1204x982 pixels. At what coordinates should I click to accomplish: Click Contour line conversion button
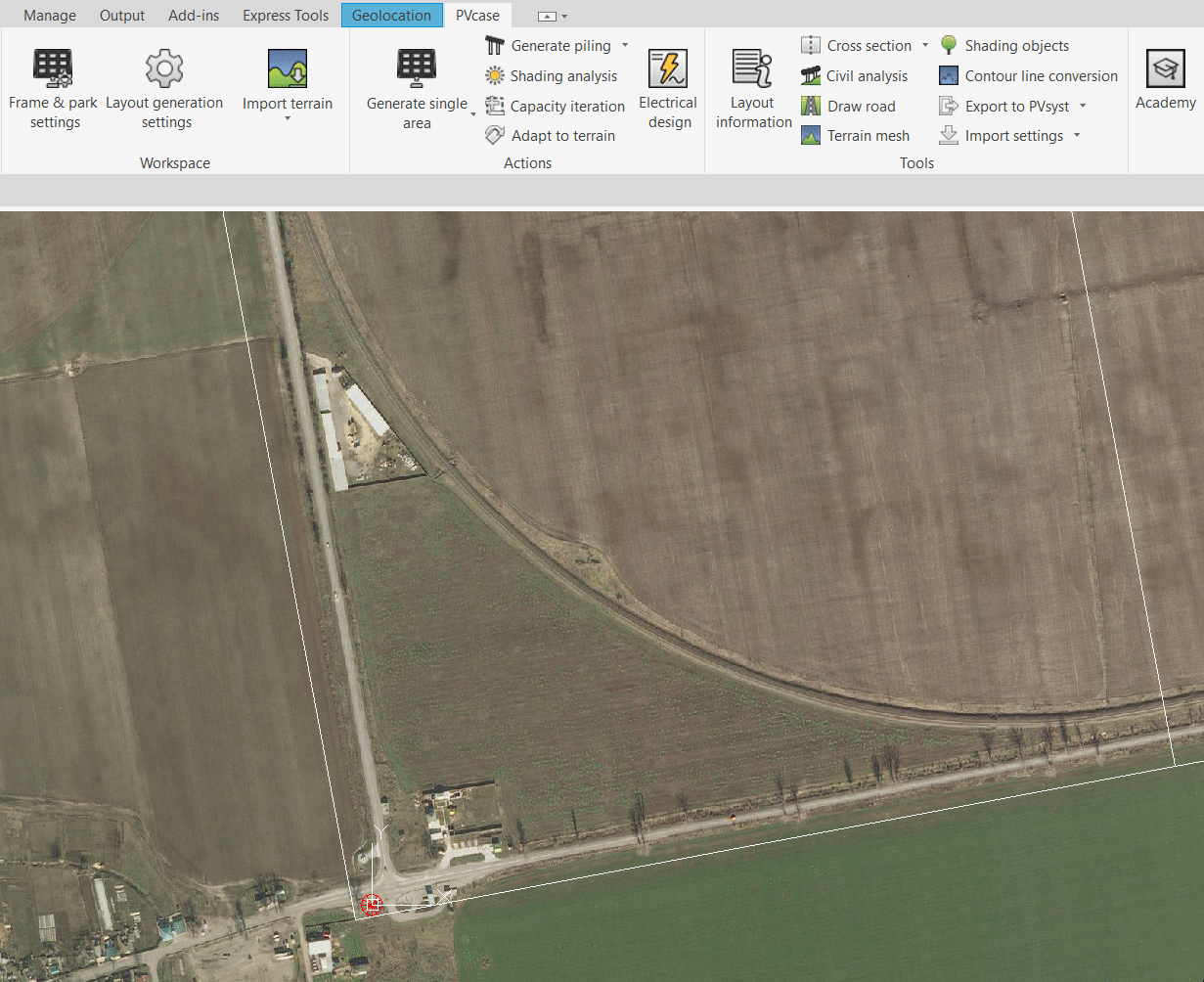[x=1028, y=76]
